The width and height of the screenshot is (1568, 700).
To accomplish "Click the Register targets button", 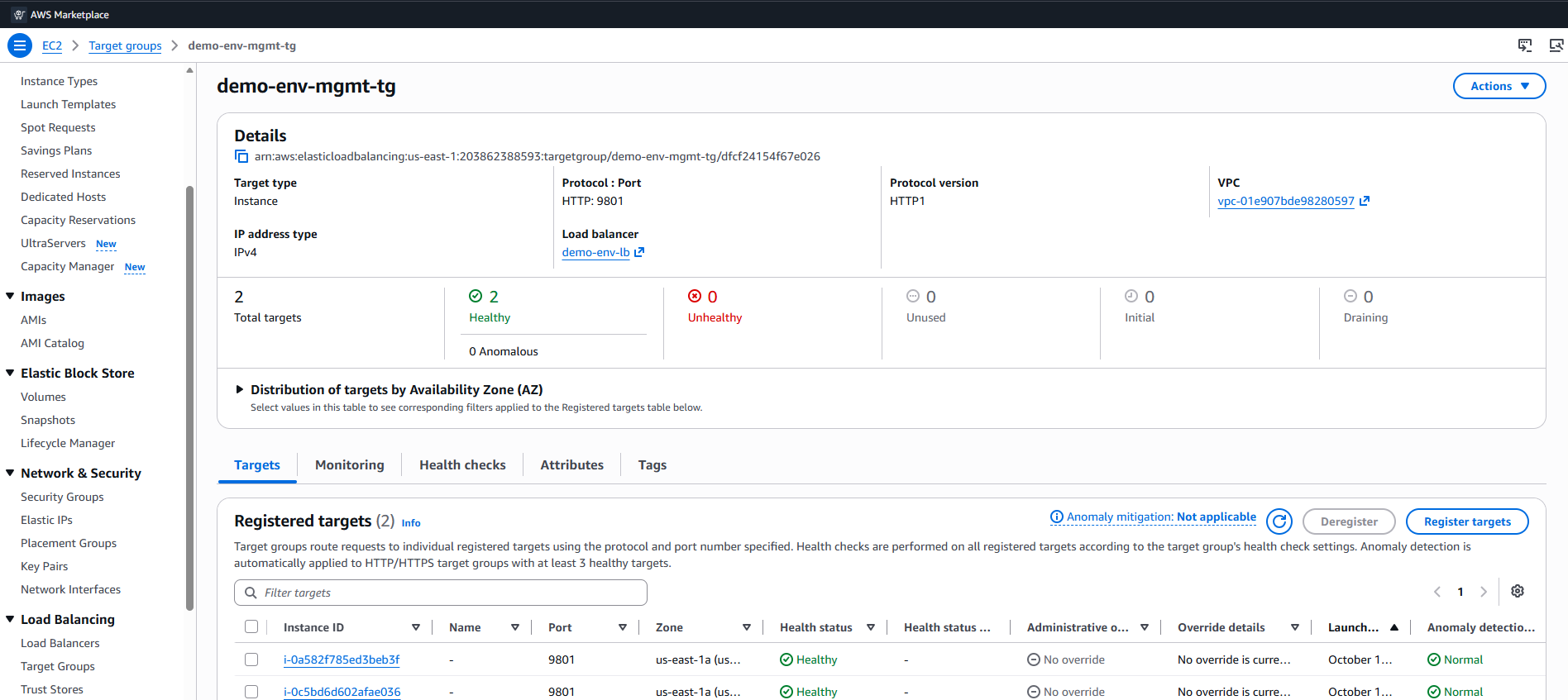I will [1467, 521].
